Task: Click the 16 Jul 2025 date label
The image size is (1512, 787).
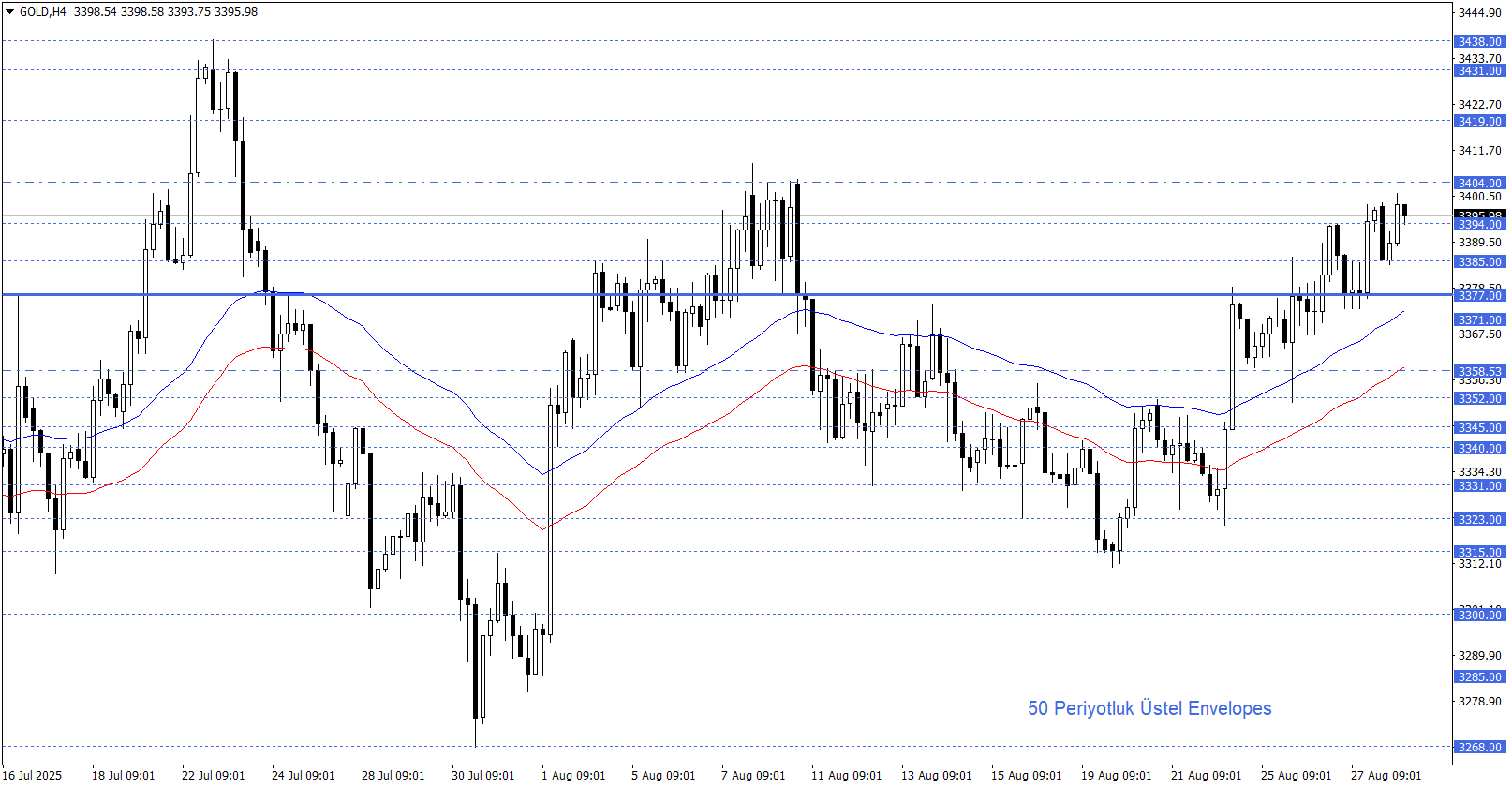Action: 33,775
